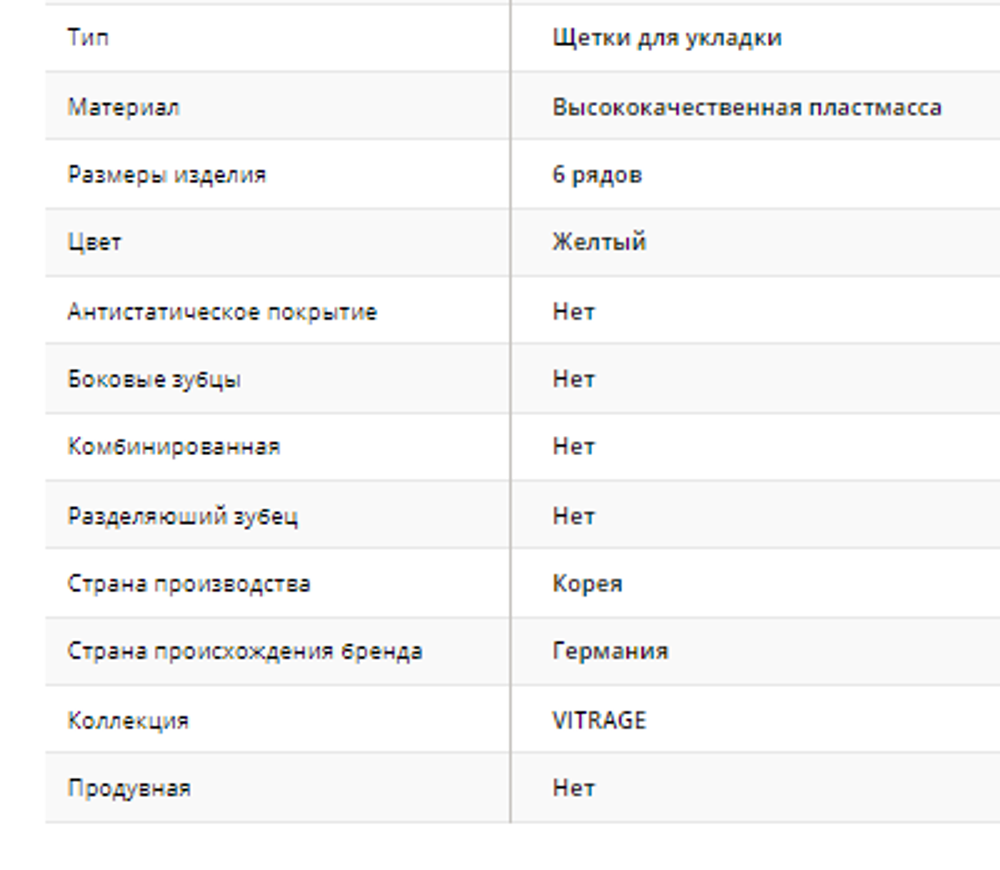1000x870 pixels.
Task: Click the 'Тип' row label
Action: (88, 38)
